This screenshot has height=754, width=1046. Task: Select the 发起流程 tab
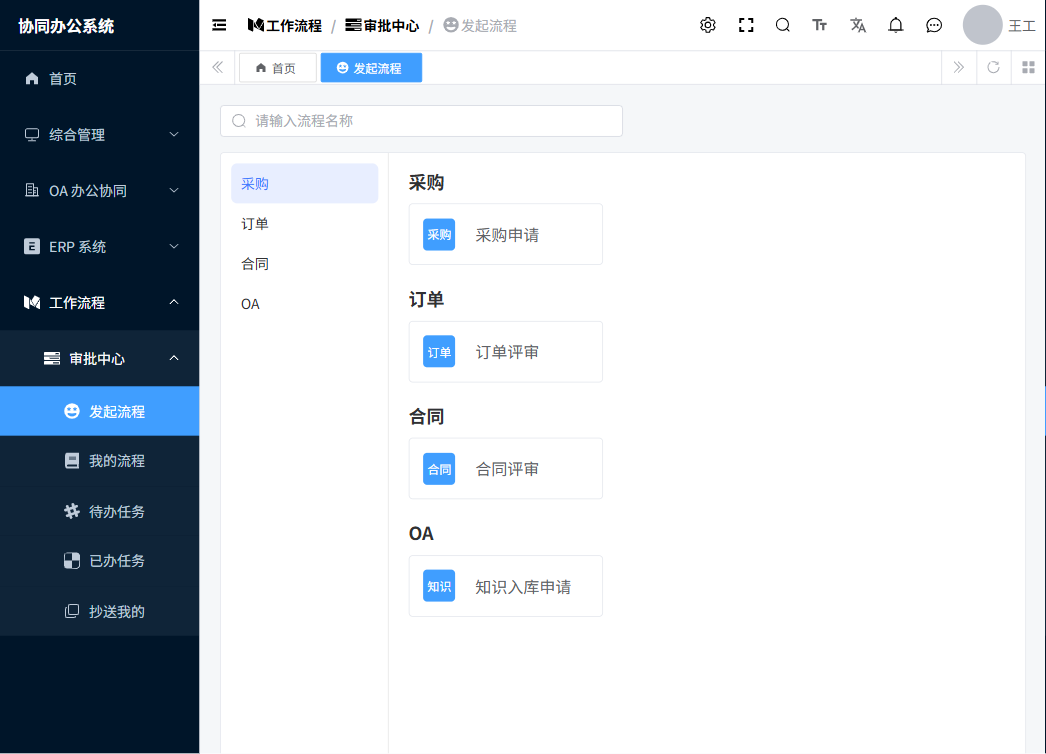(x=371, y=68)
